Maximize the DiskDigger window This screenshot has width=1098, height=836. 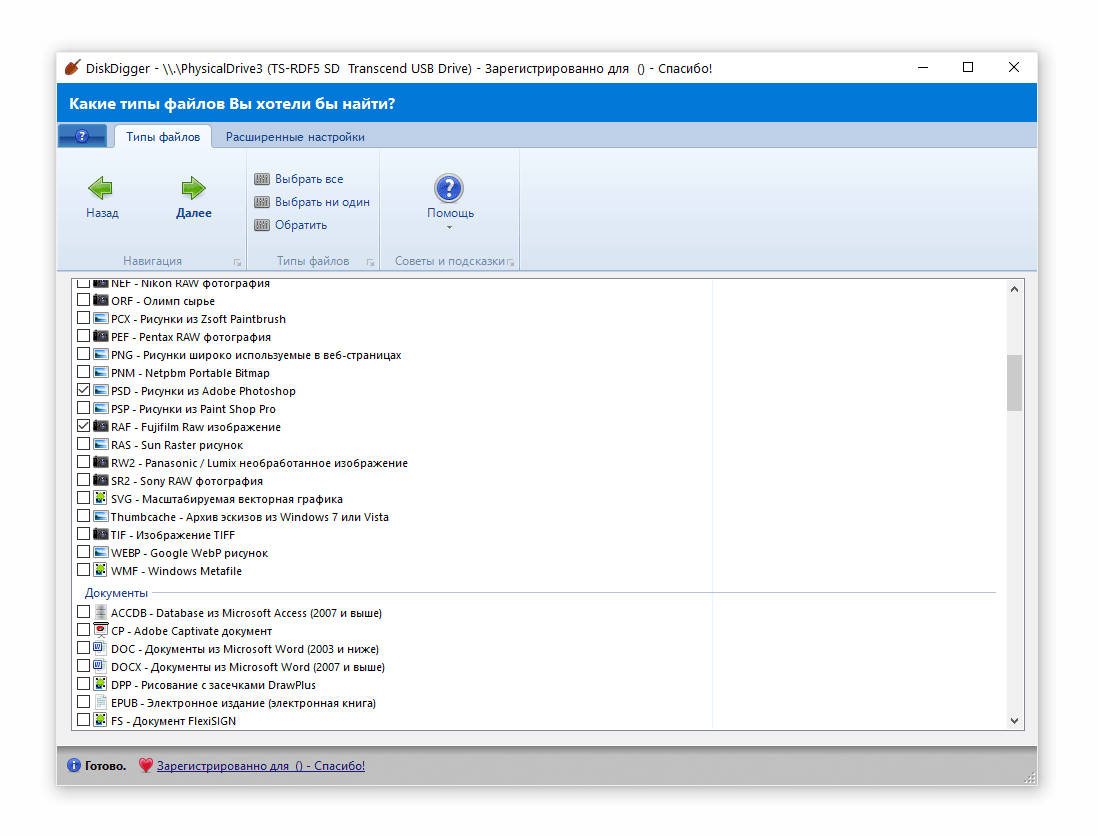click(968, 67)
